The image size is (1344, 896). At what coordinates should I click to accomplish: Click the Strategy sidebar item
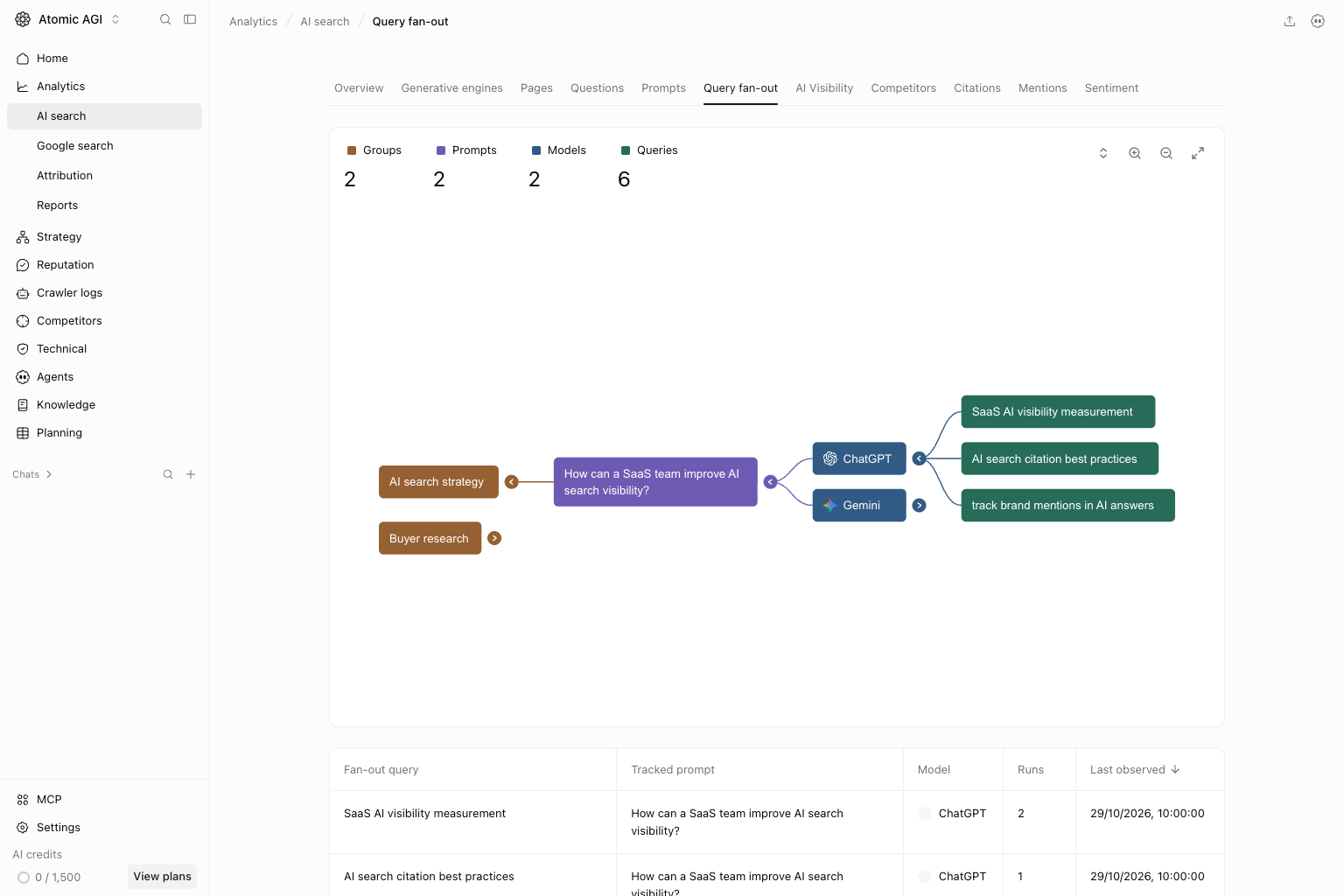[104, 237]
